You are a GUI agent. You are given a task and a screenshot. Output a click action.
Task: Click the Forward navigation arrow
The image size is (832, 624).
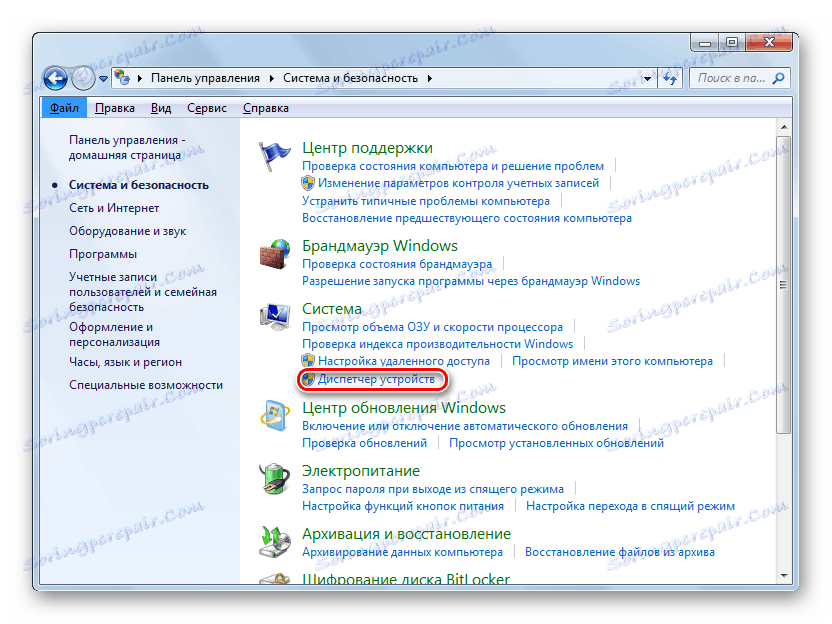point(82,77)
